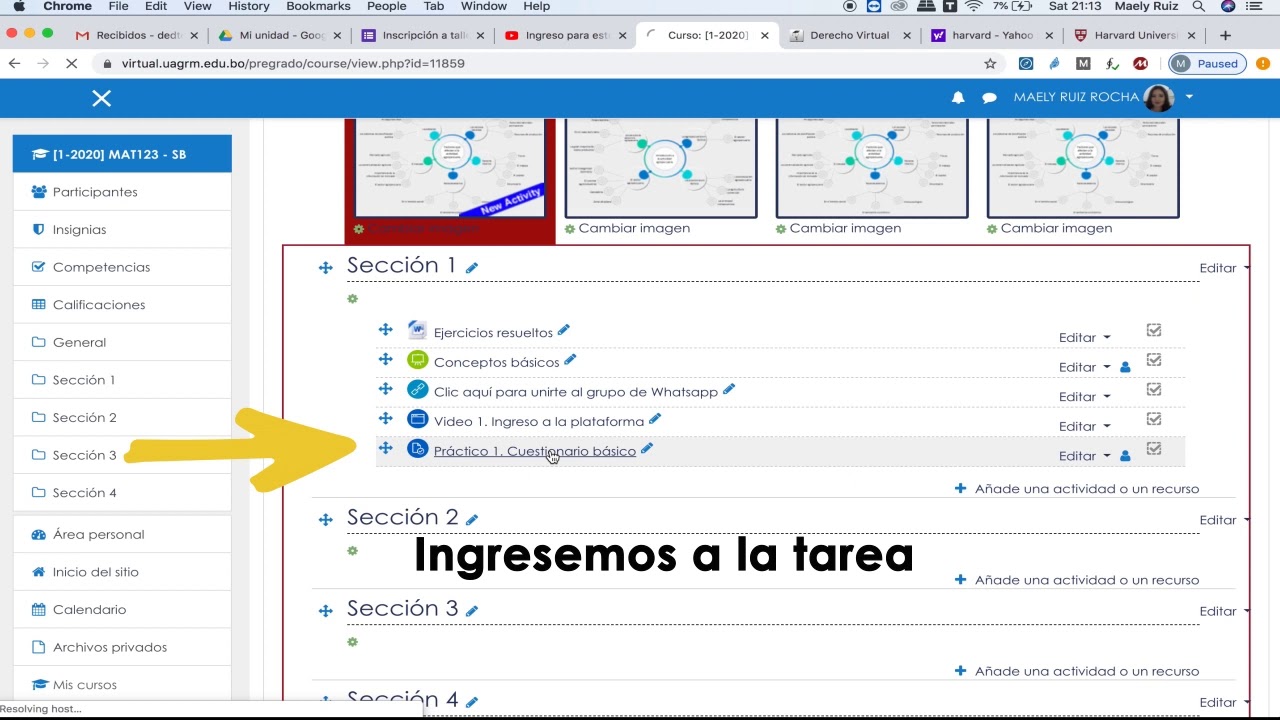This screenshot has width=1280, height=720.
Task: Open the Práctico 1. Cuestionario básico link
Action: coord(535,451)
